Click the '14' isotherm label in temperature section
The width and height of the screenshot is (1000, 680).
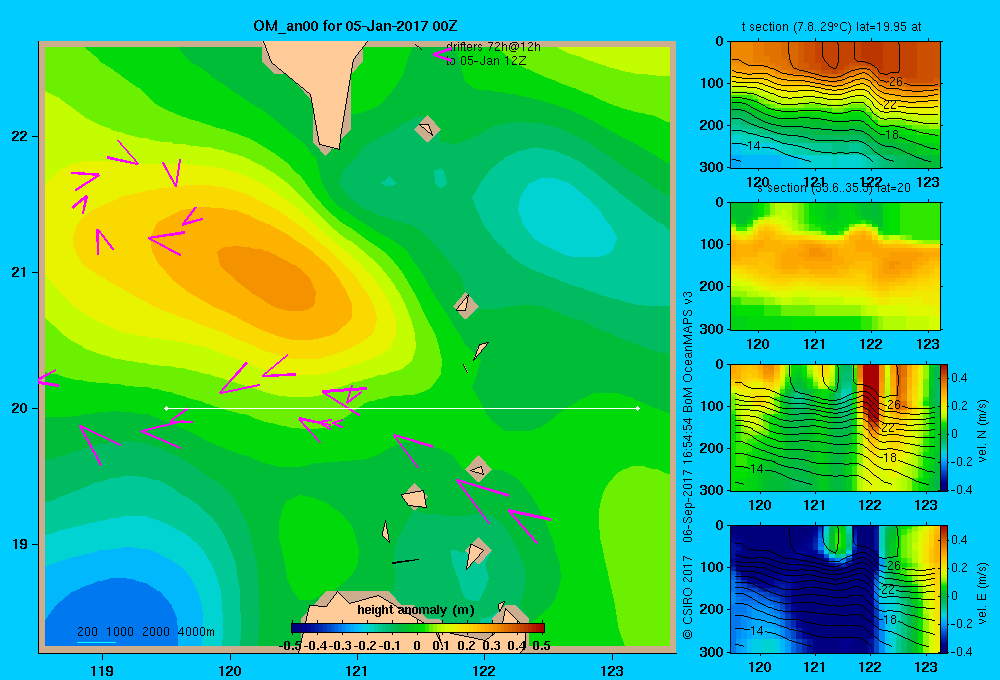[x=753, y=146]
